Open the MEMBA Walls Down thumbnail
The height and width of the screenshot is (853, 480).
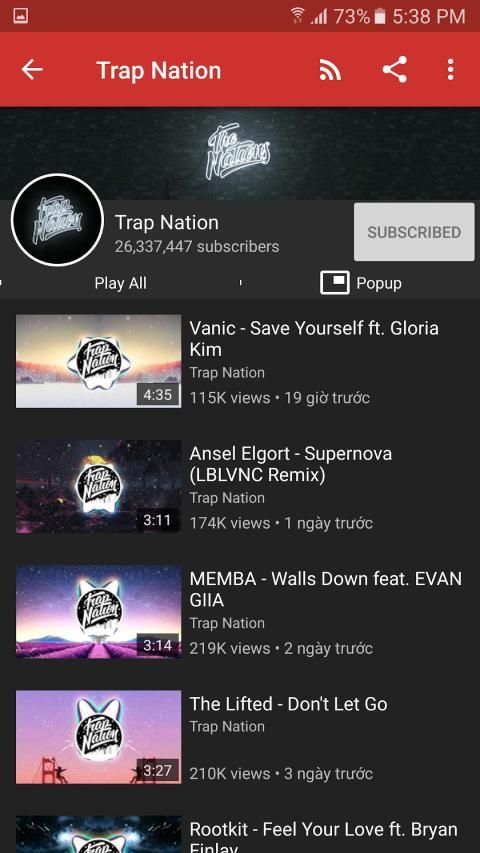coord(99,611)
